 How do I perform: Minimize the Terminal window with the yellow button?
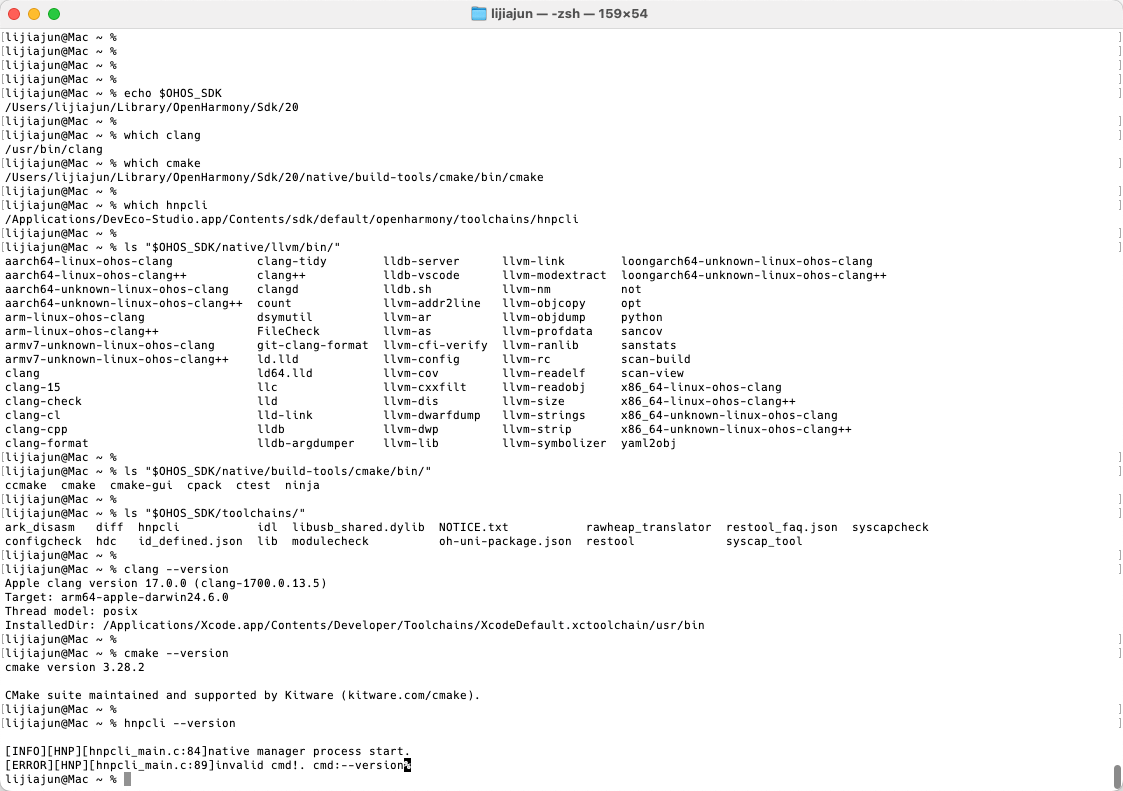(34, 14)
